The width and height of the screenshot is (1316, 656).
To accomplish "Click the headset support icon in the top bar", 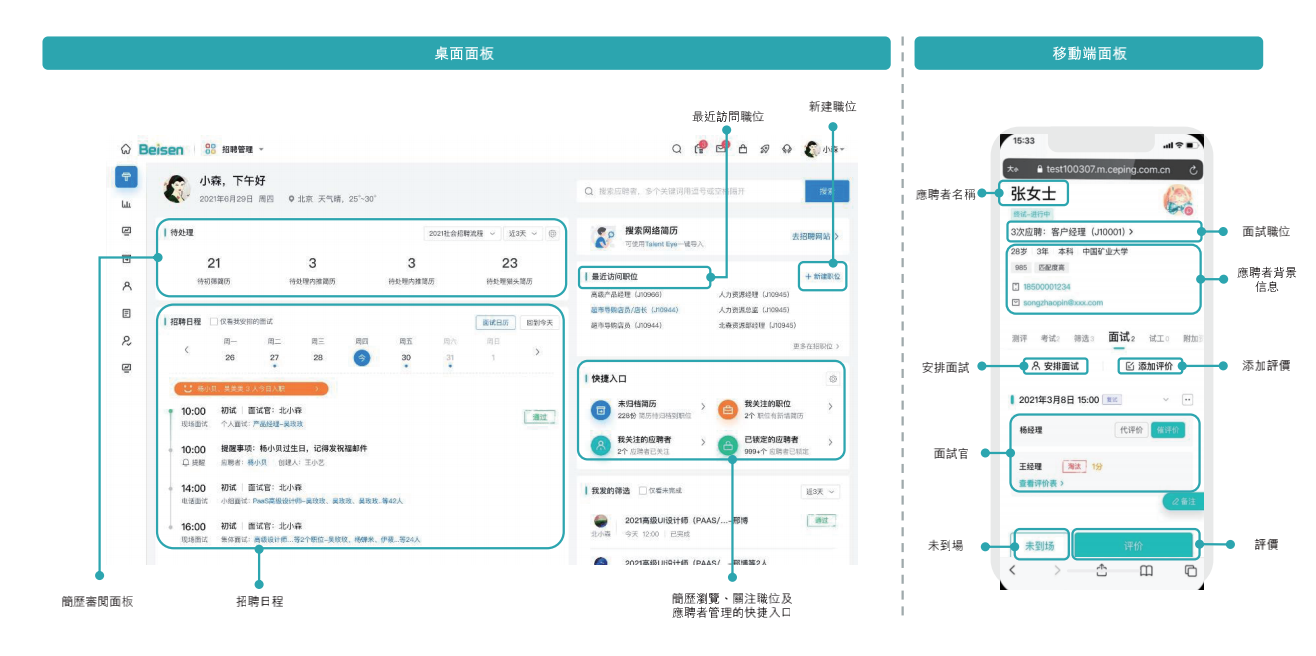I will [787, 149].
